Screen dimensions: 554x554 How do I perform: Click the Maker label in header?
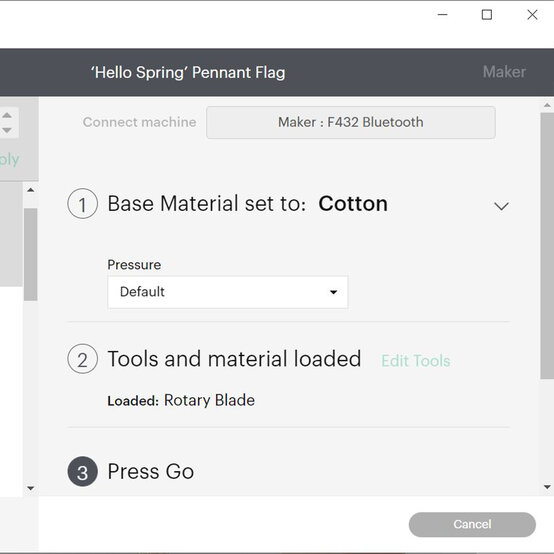point(504,72)
